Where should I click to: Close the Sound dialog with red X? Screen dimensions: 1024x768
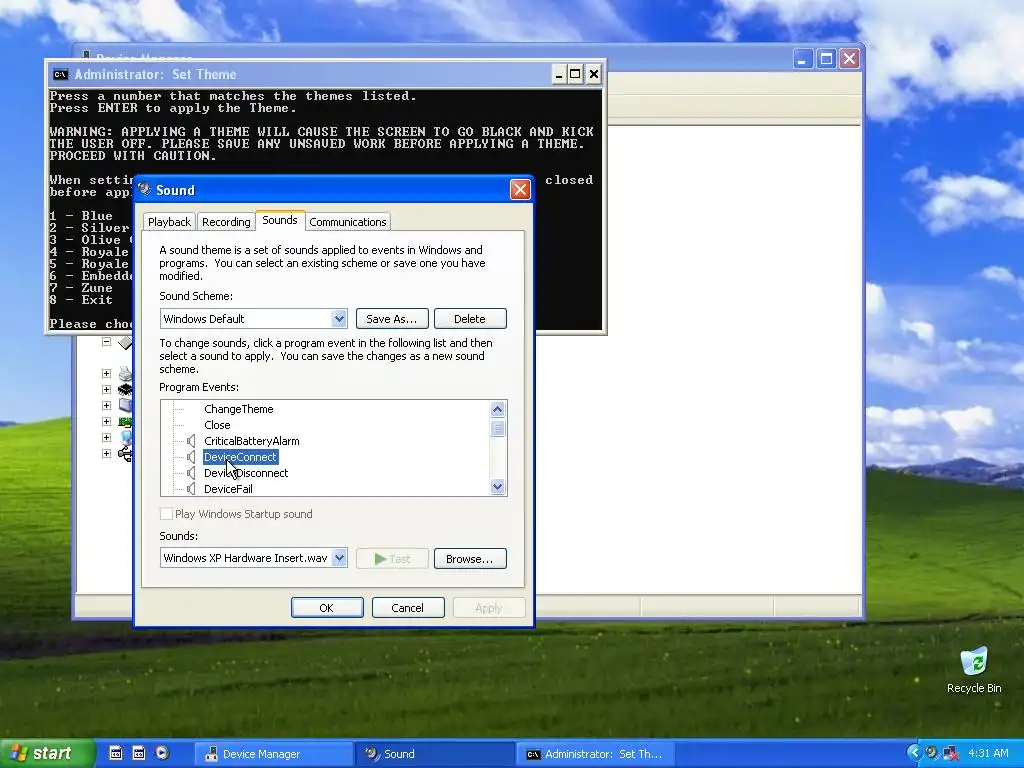coord(520,189)
